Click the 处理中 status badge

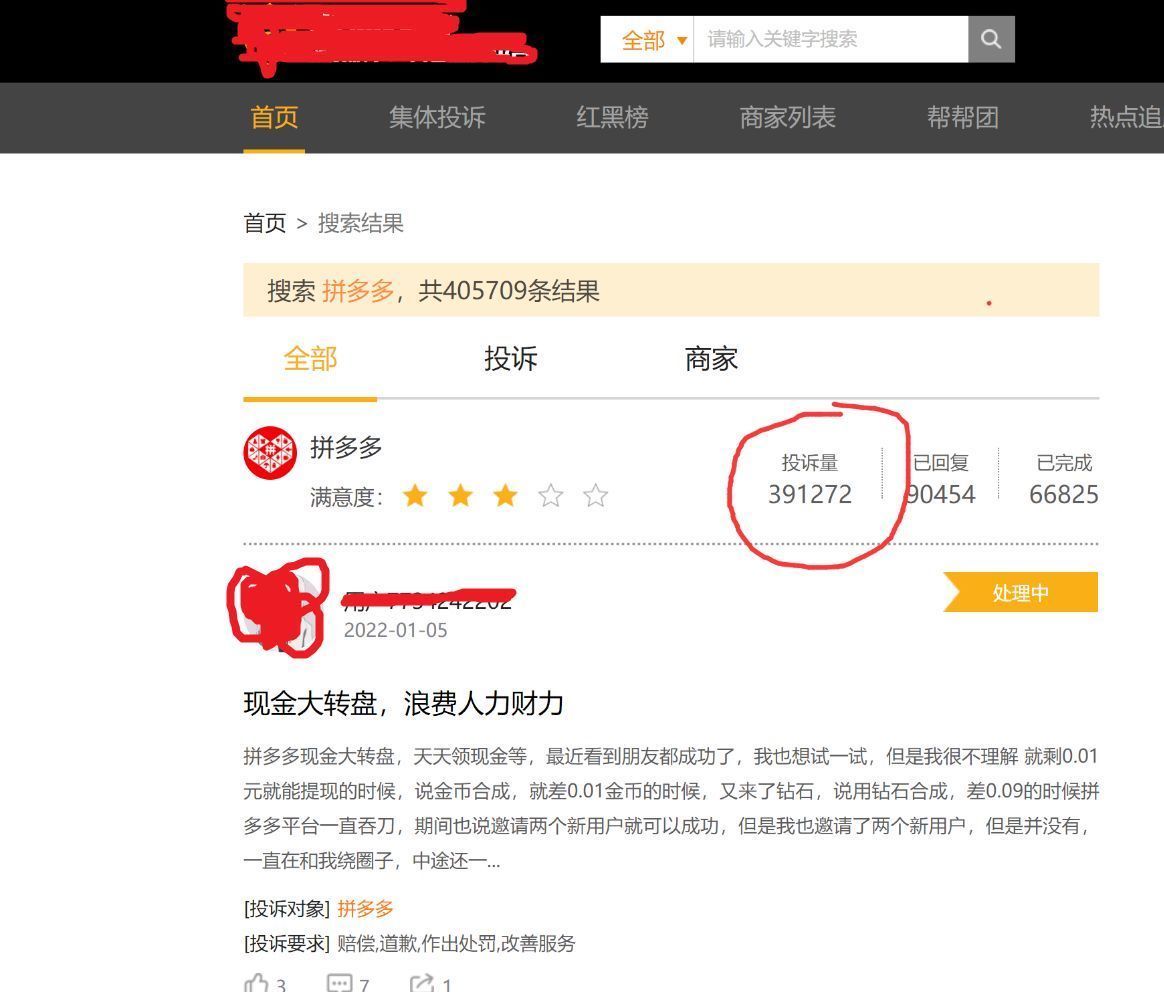coord(1021,593)
